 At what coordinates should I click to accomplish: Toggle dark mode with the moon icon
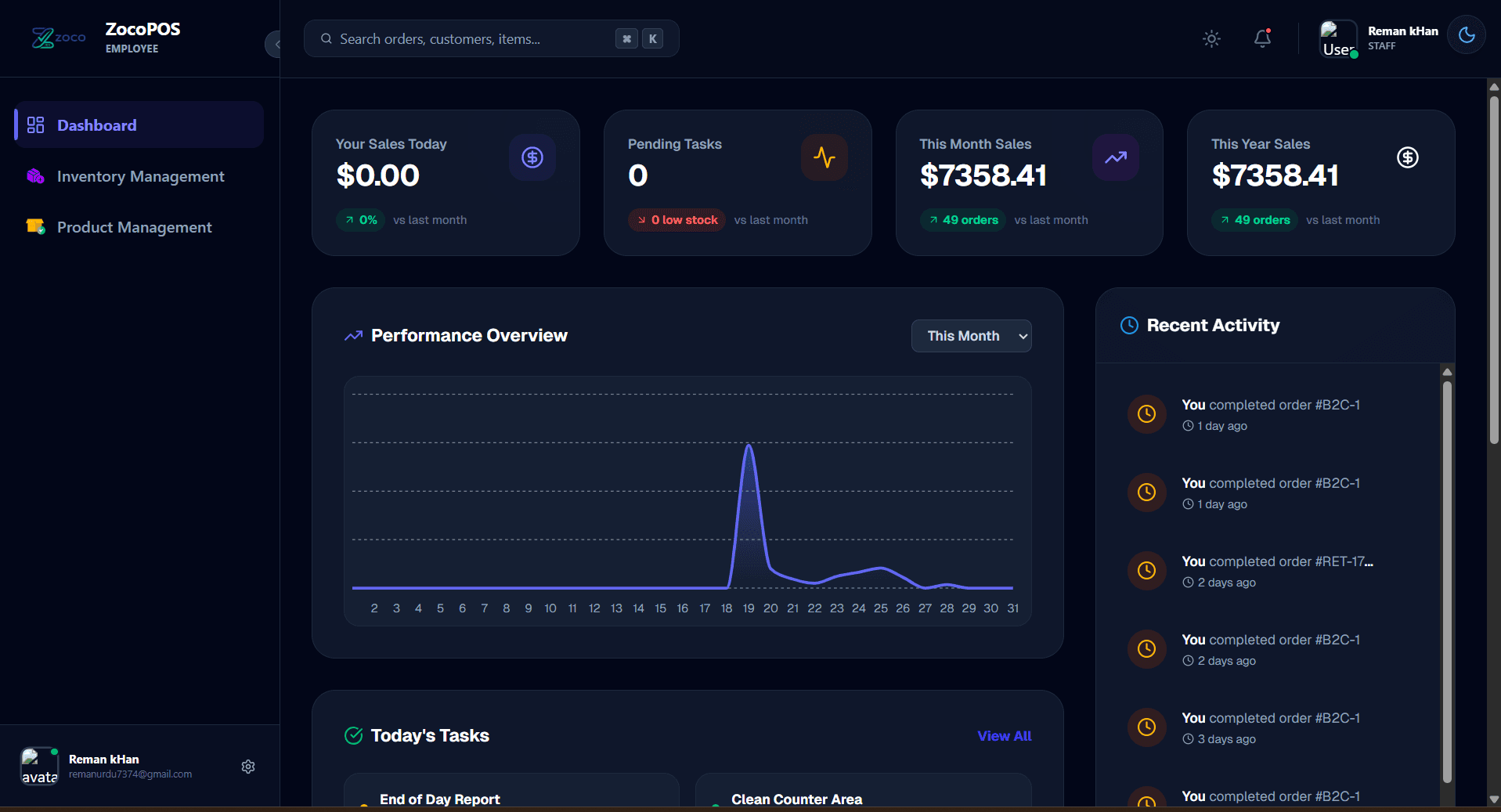[x=1466, y=34]
